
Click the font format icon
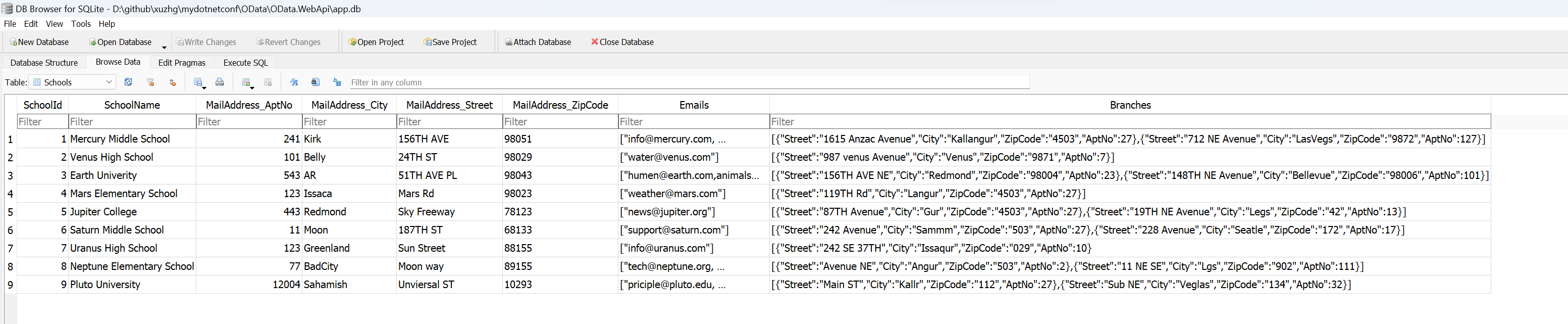(294, 82)
